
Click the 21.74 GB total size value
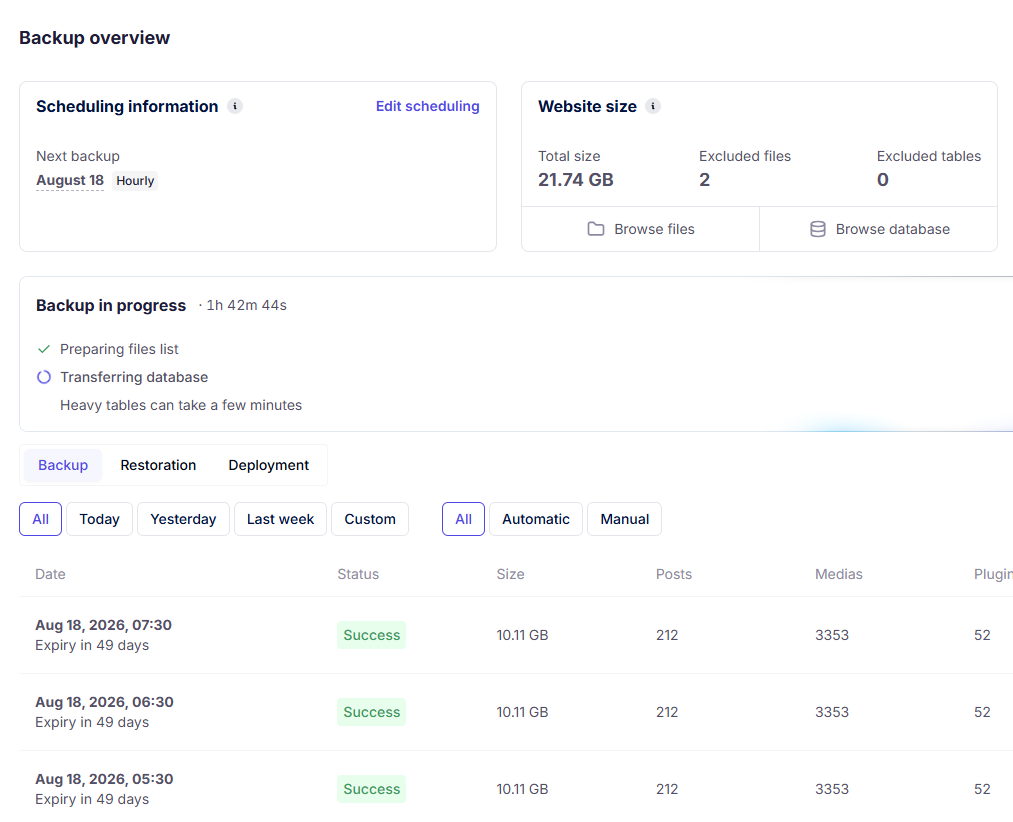point(576,180)
